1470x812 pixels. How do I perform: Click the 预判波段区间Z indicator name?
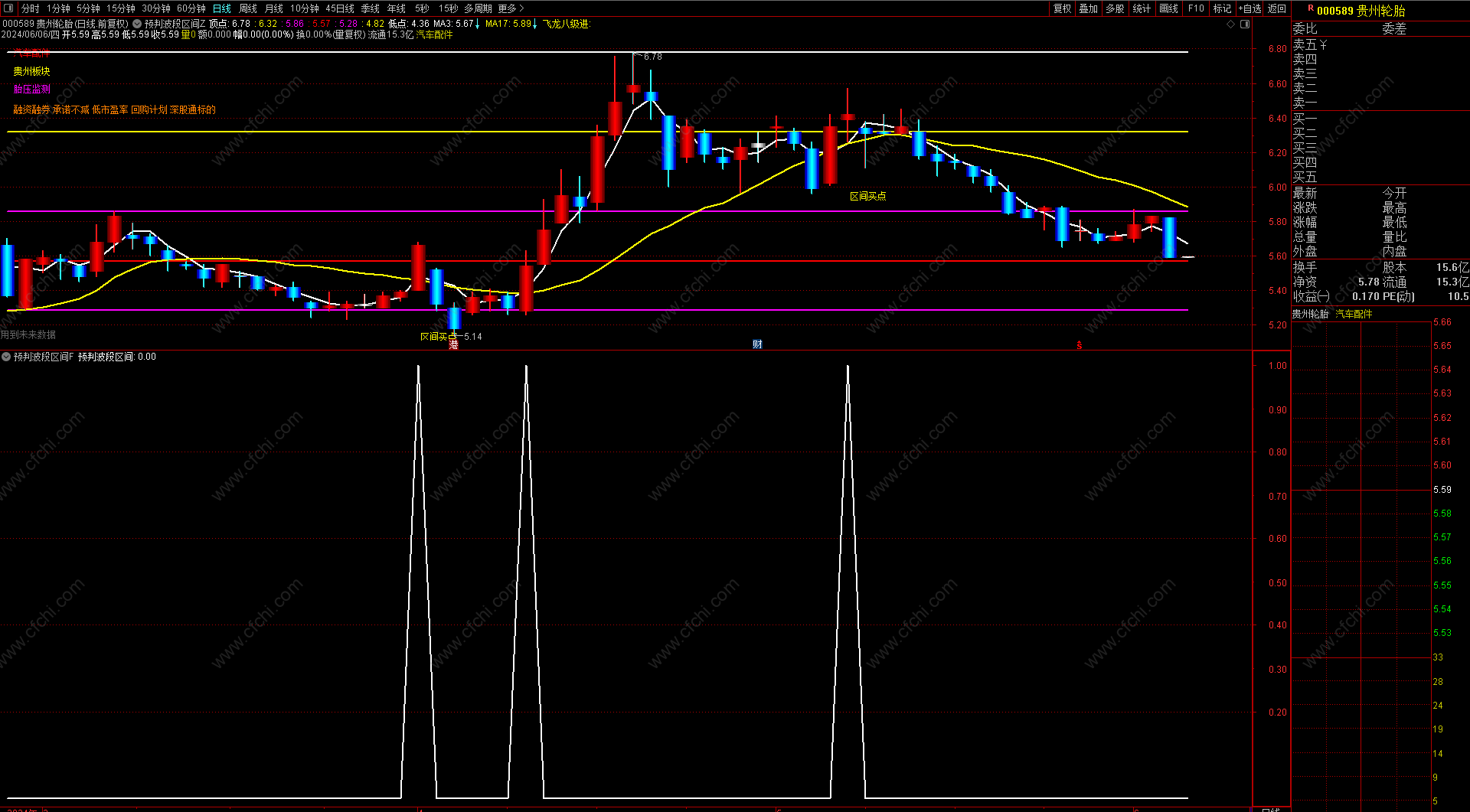pyautogui.click(x=175, y=24)
